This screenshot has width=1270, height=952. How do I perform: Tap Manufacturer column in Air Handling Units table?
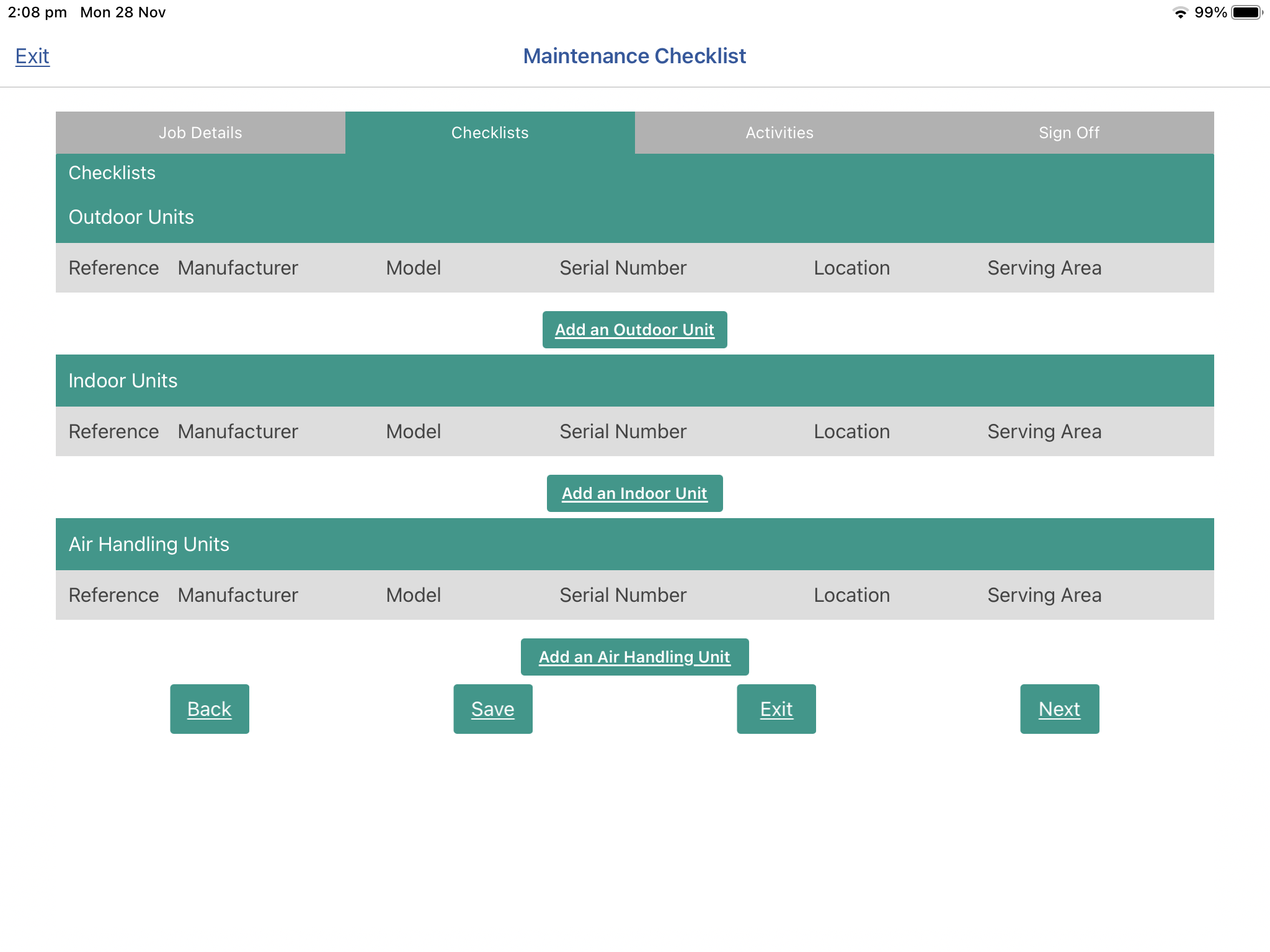(x=238, y=595)
